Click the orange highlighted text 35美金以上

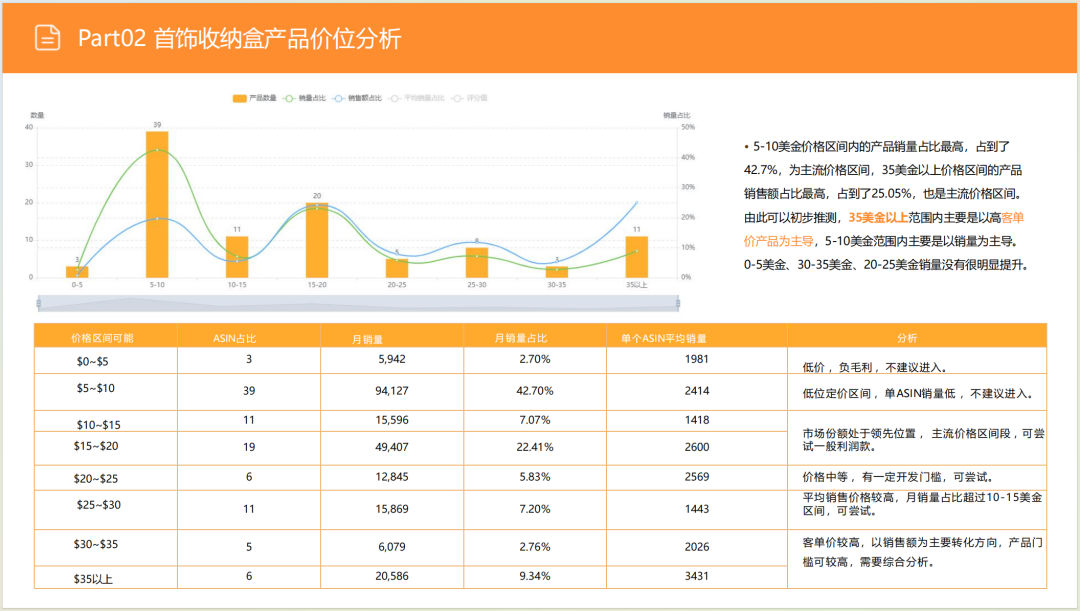coord(878,218)
